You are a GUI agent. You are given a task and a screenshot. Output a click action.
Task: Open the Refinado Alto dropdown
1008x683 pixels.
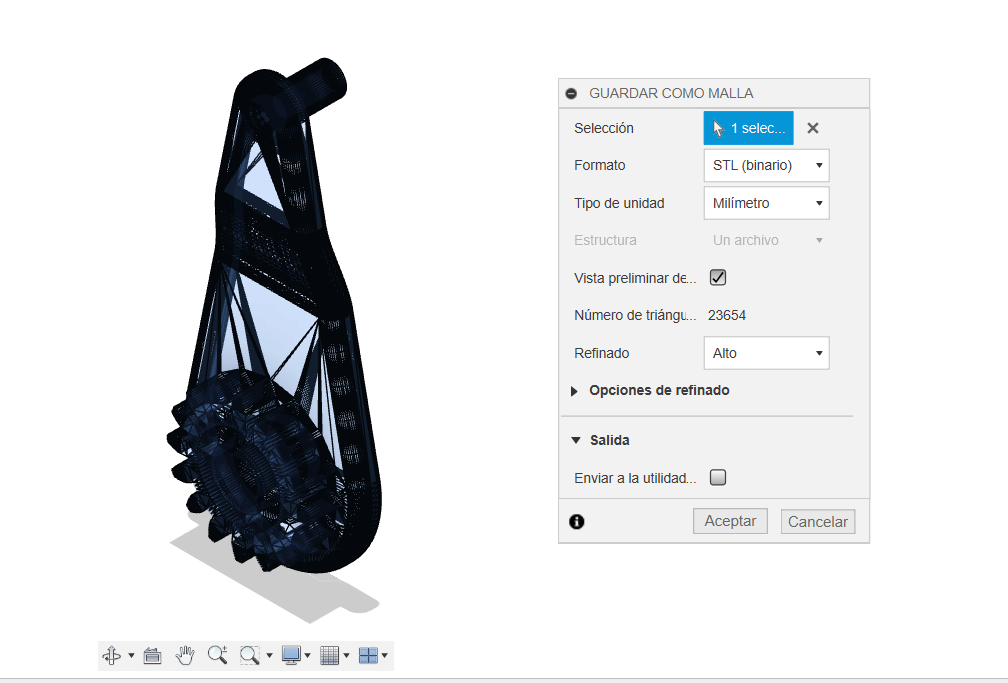pyautogui.click(x=766, y=353)
